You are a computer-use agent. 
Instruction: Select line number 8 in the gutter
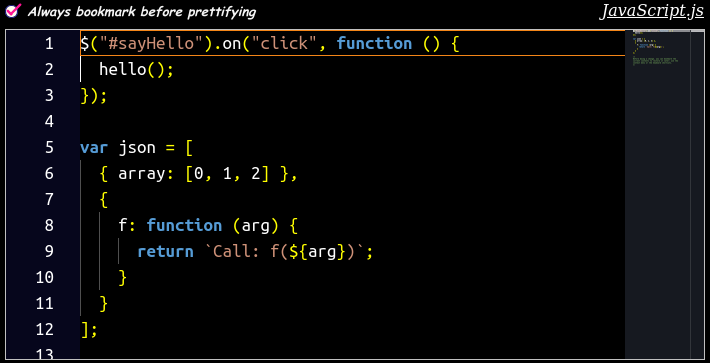(x=49, y=225)
